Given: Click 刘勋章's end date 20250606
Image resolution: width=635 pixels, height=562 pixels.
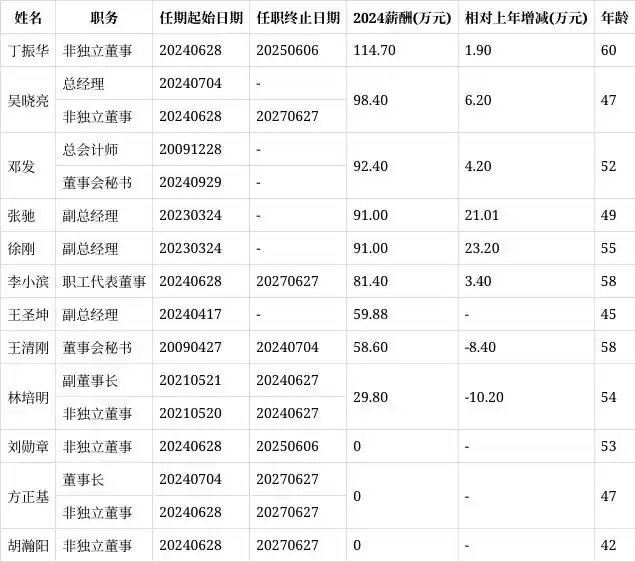Looking at the screenshot, I should [288, 446].
